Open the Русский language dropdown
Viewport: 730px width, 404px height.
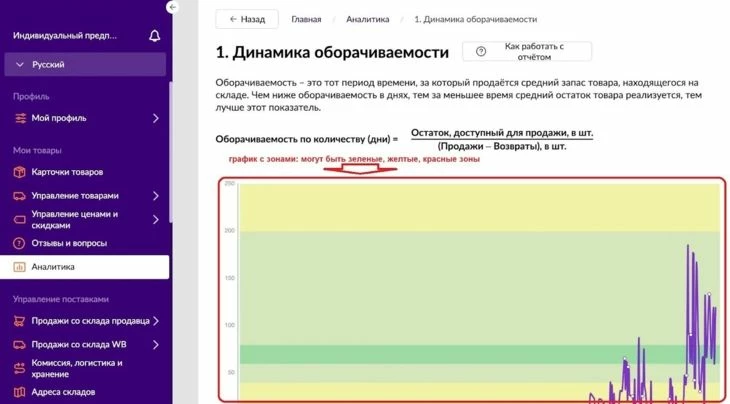85,64
